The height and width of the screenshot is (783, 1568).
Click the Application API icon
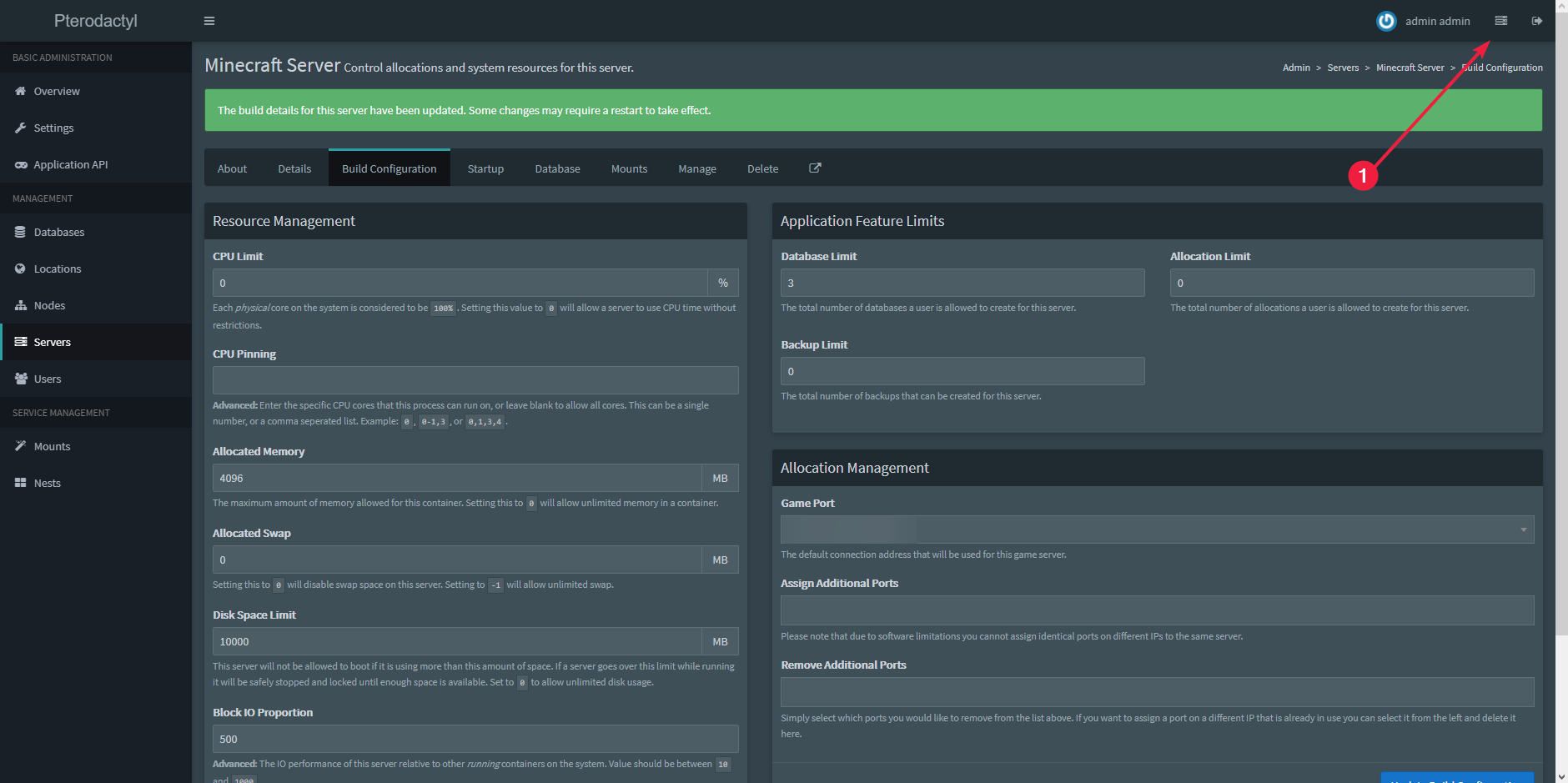(21, 164)
